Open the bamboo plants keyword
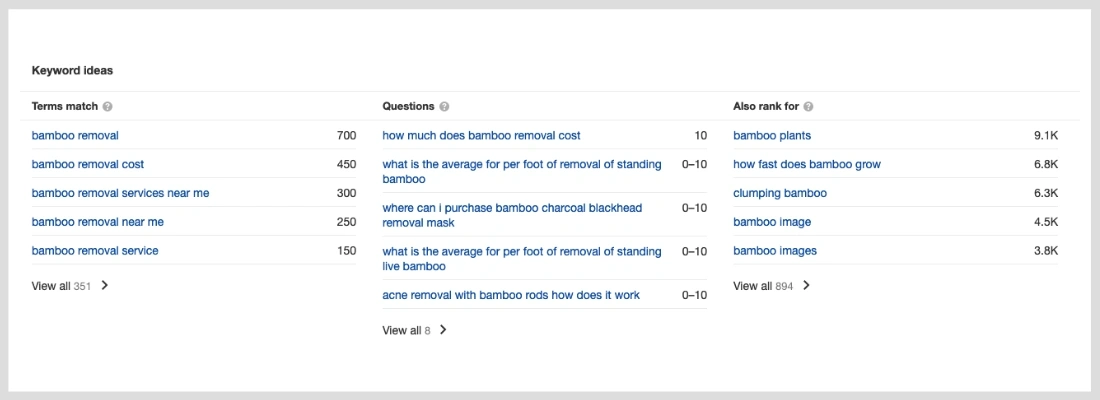The width and height of the screenshot is (1100, 400). 772,135
